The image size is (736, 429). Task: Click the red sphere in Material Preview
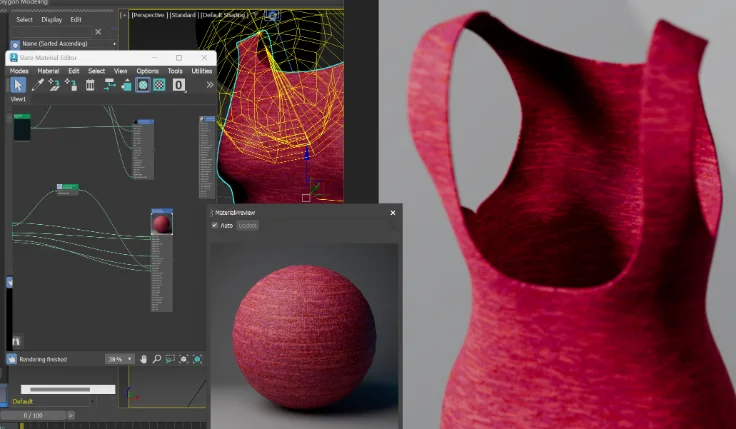[x=304, y=336]
